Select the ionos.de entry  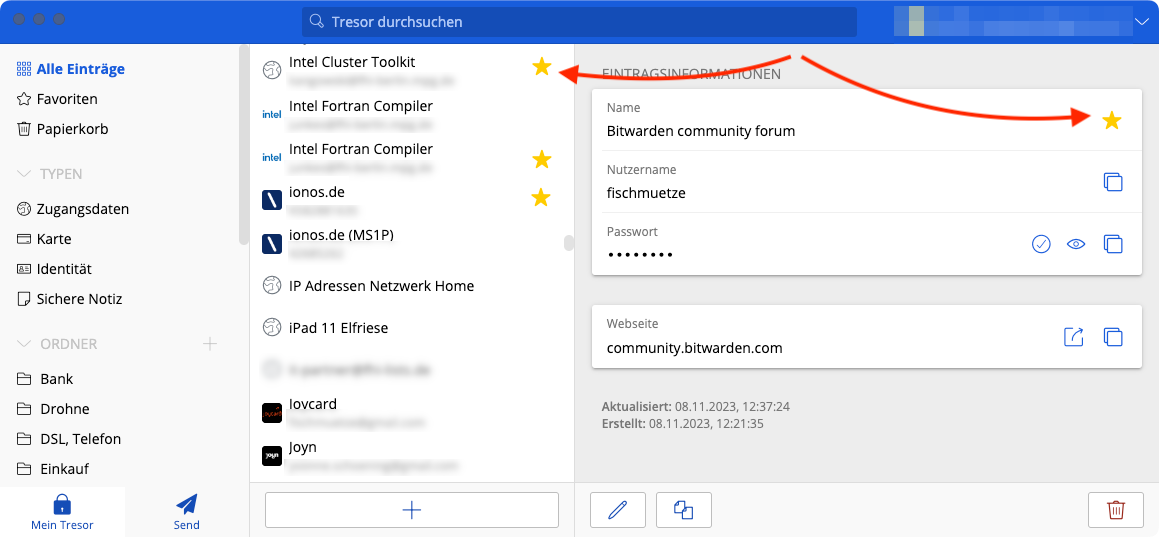click(x=412, y=200)
